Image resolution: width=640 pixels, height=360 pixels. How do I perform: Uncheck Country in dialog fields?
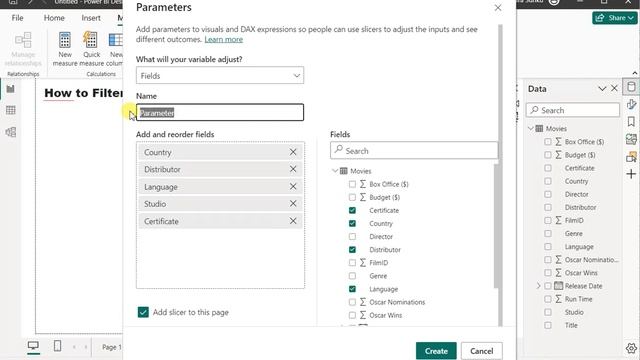[x=352, y=223]
